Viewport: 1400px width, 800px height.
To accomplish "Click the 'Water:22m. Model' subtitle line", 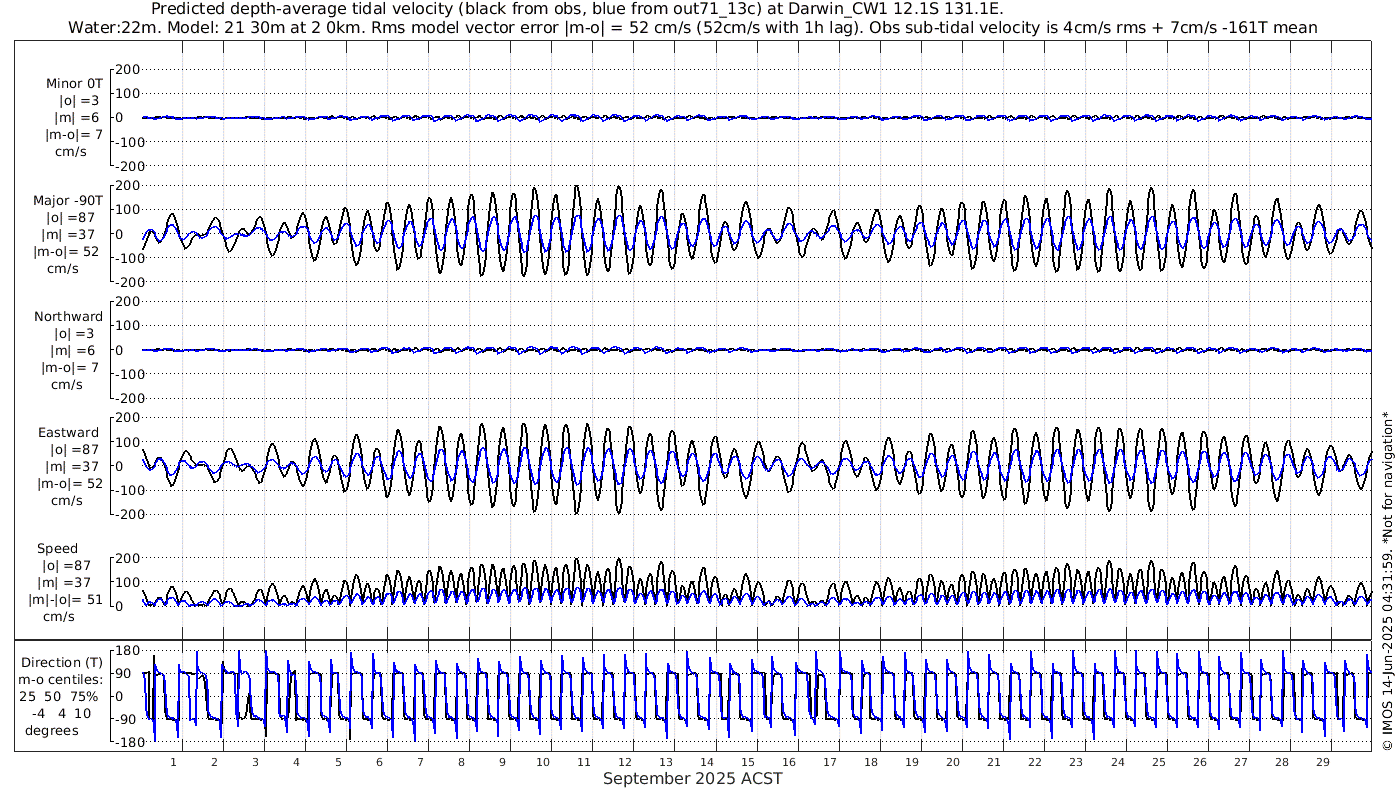I will point(692,27).
